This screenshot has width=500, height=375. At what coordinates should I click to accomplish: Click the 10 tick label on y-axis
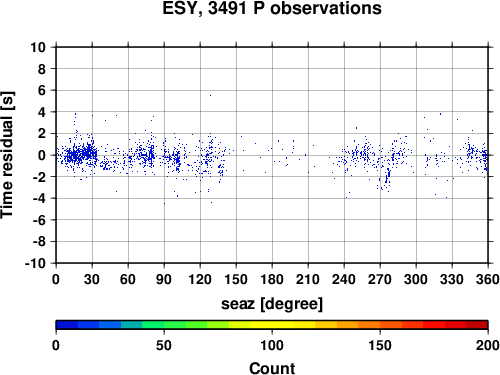[38, 47]
